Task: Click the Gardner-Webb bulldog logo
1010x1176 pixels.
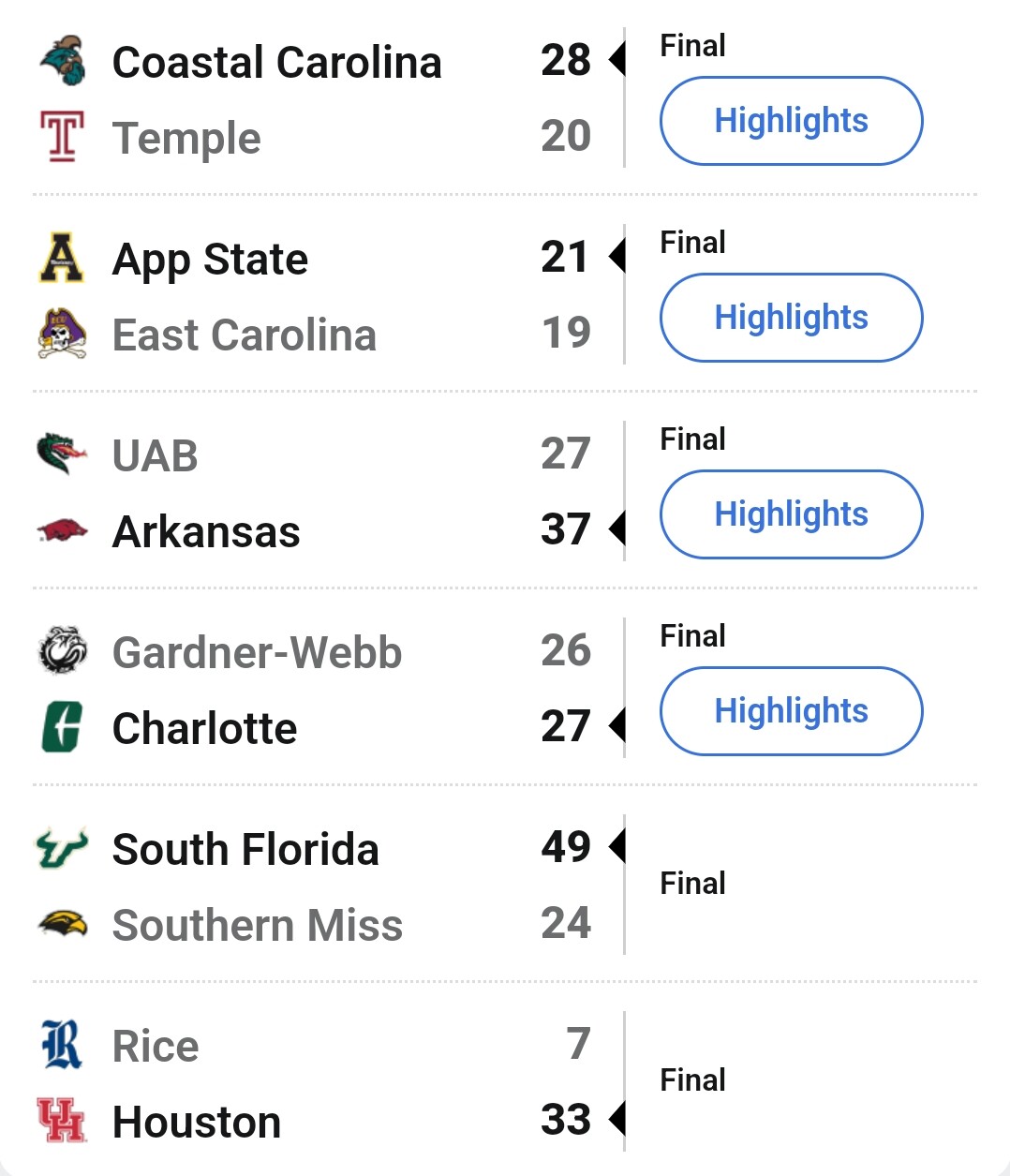Action: [63, 652]
